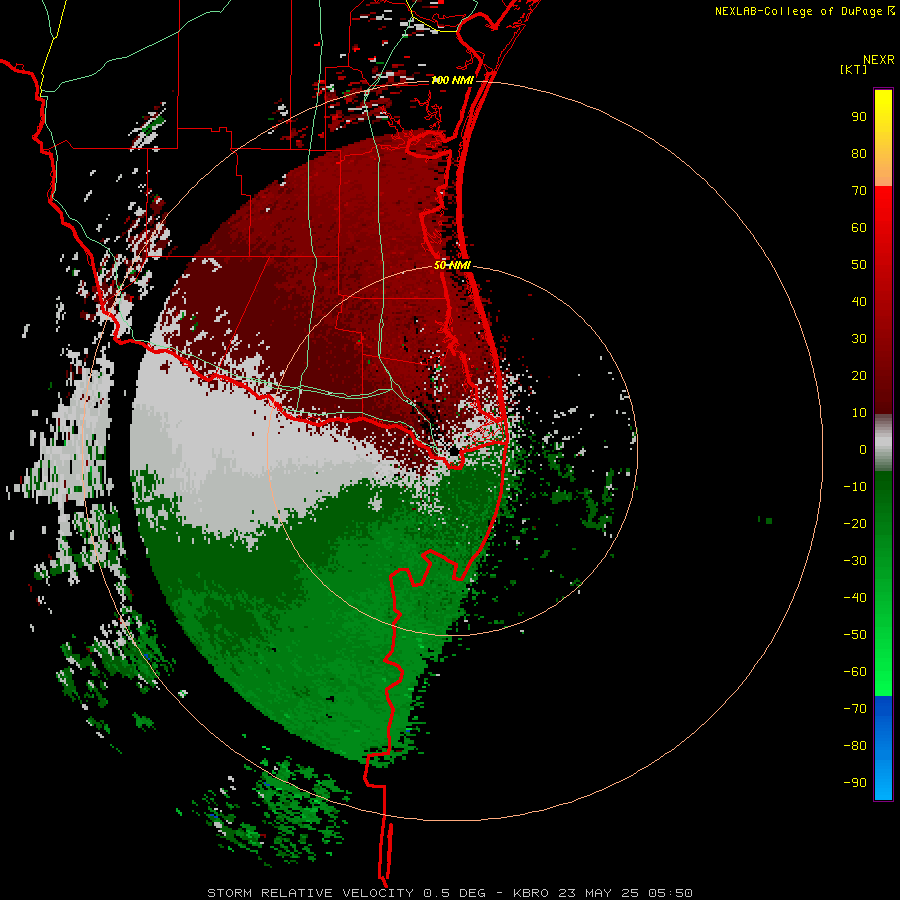Screen dimensions: 900x900
Task: Select the -10 scale label
Action: [x=855, y=487]
